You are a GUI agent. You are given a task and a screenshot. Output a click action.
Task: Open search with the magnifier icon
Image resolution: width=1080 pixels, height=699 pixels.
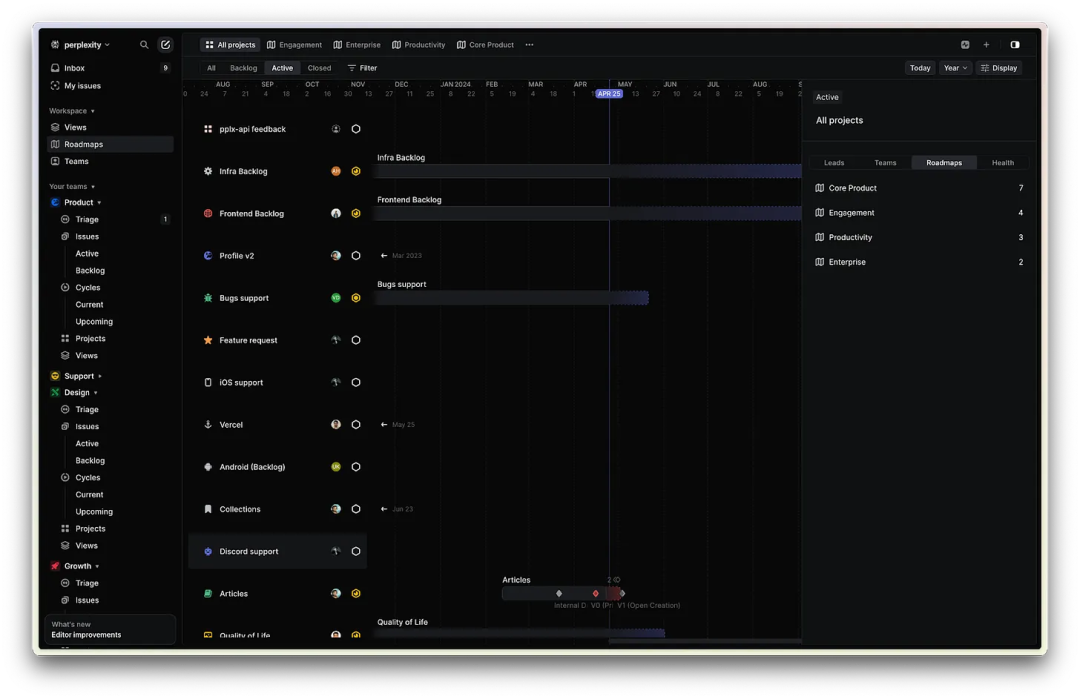[x=144, y=45]
